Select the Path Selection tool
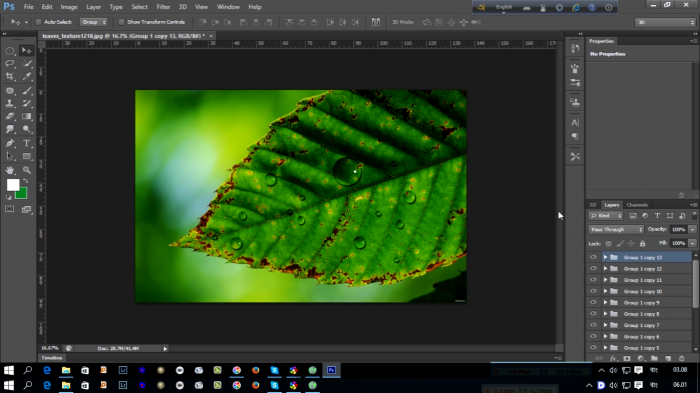 9,156
